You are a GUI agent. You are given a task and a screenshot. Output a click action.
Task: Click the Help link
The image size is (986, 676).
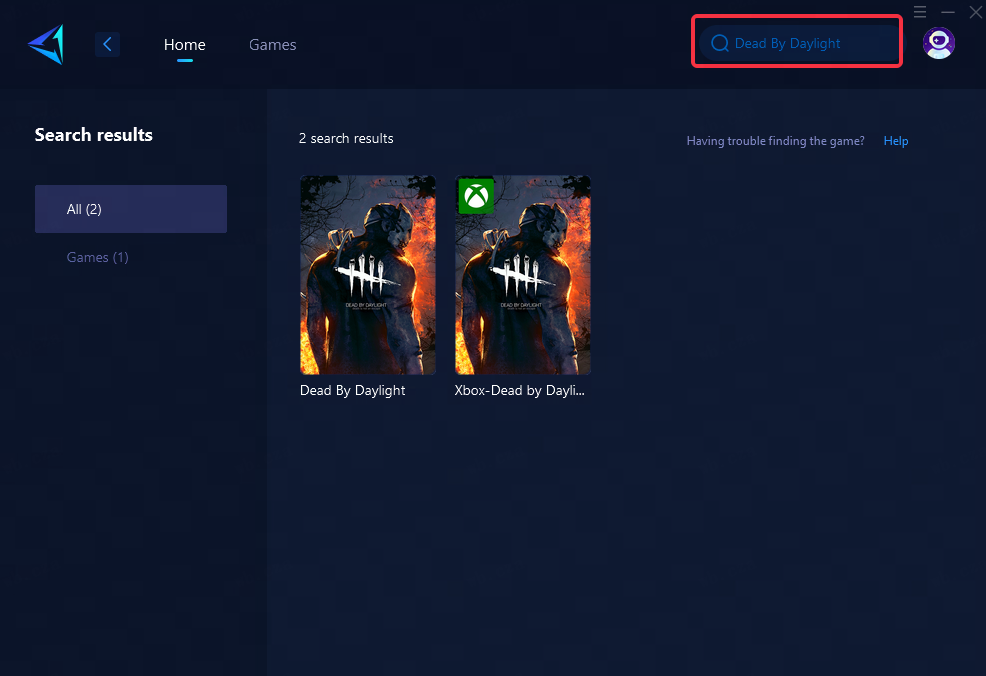pos(895,141)
